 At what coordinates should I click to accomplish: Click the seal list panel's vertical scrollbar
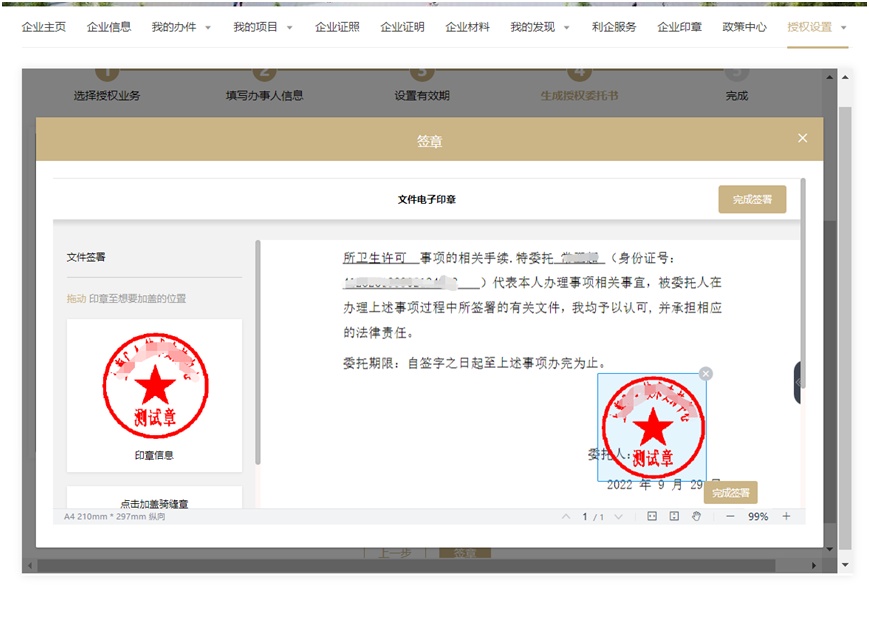coord(258,350)
